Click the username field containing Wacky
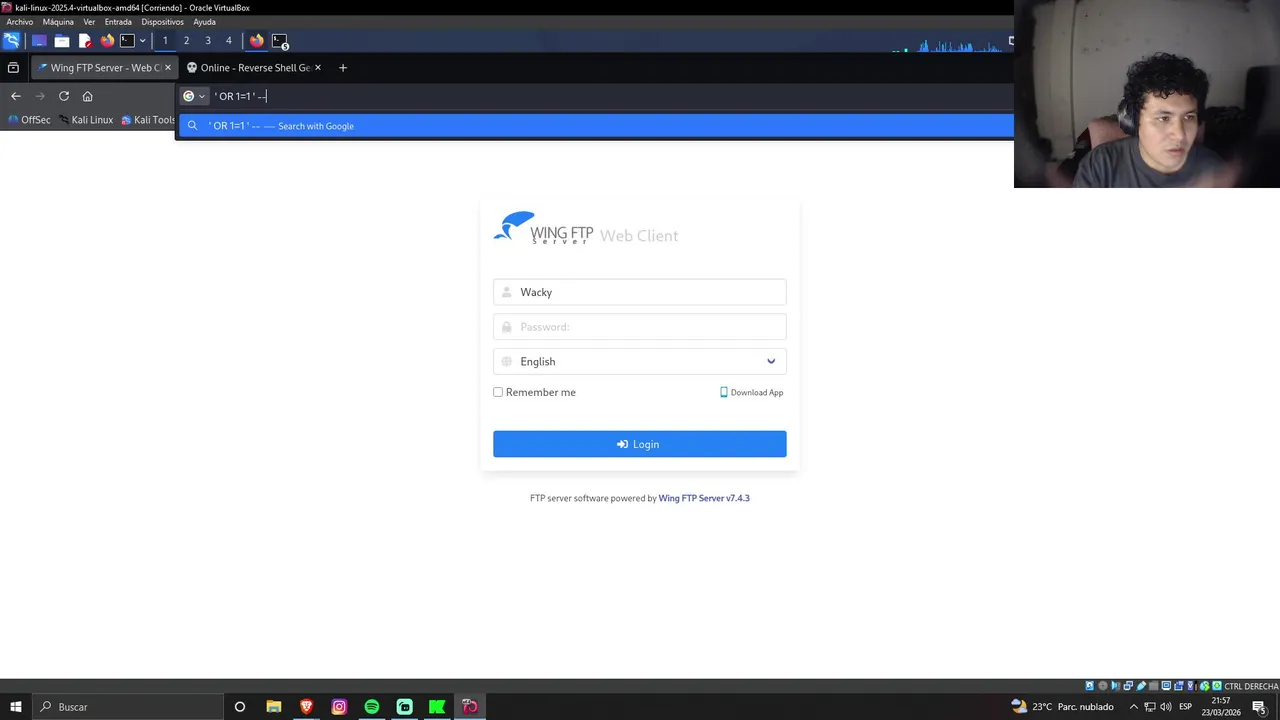1280x720 pixels. pos(639,292)
